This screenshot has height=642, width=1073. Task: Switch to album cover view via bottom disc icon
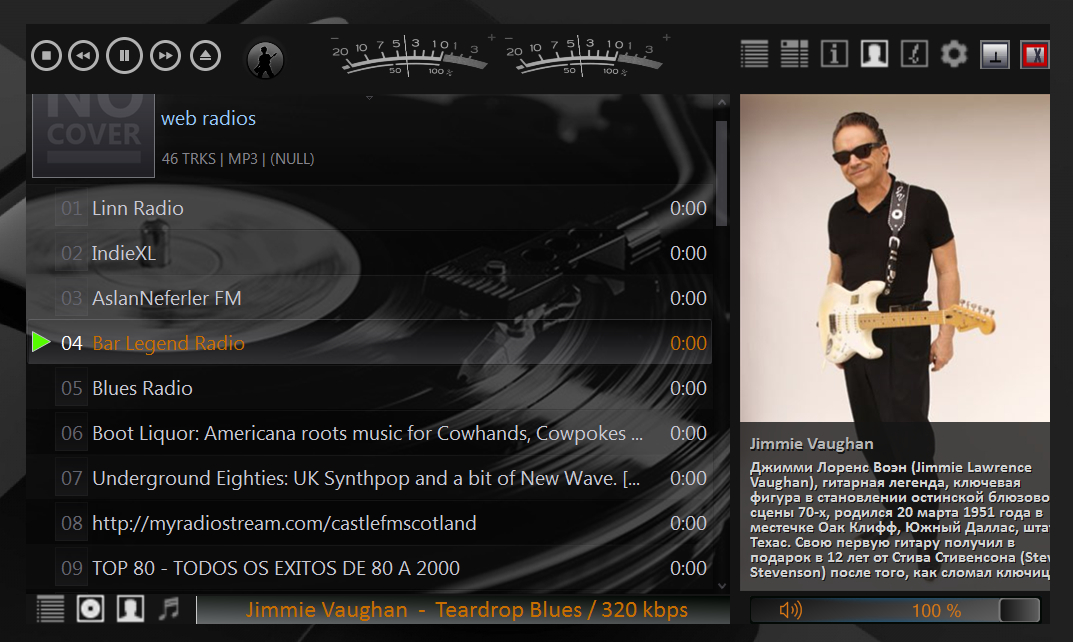90,608
